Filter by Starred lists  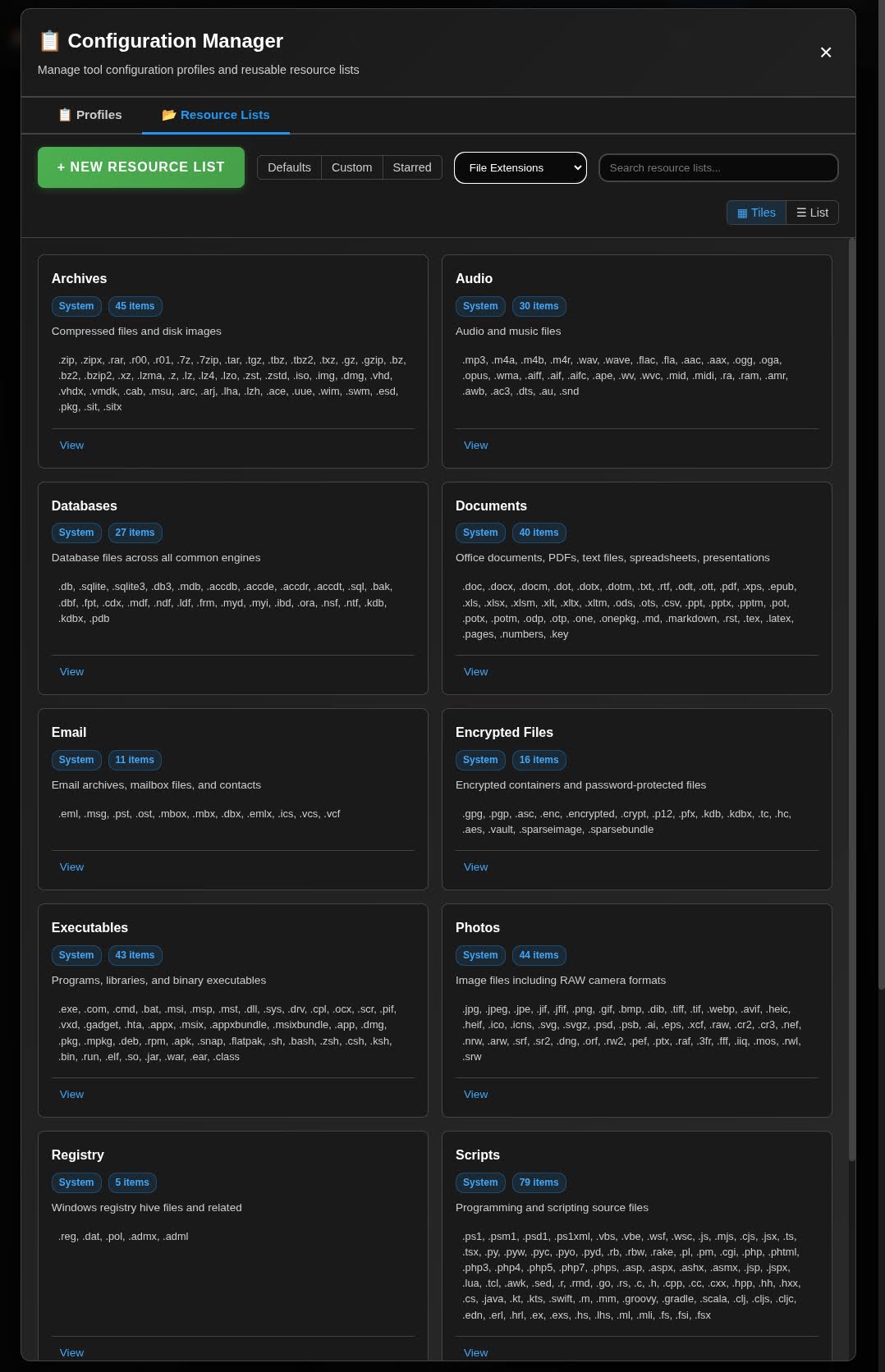[412, 167]
